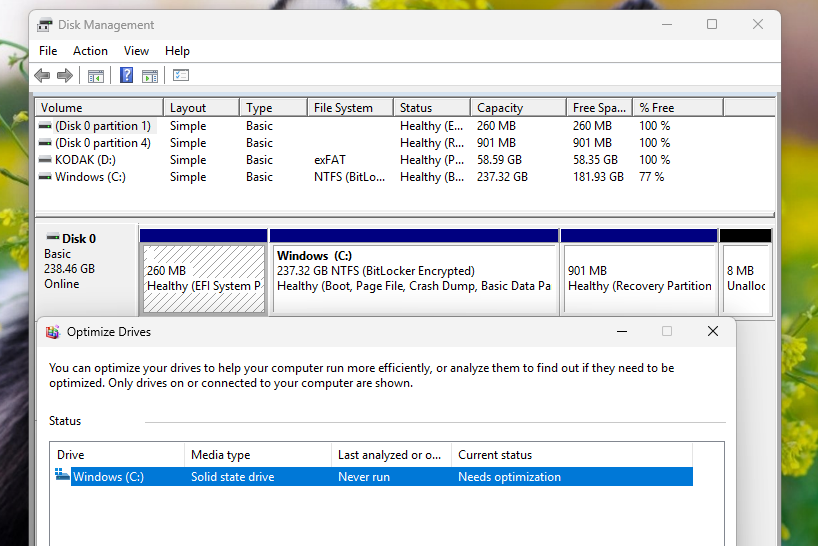
Task: Click the Back arrow toolbar icon
Action: 42,76
